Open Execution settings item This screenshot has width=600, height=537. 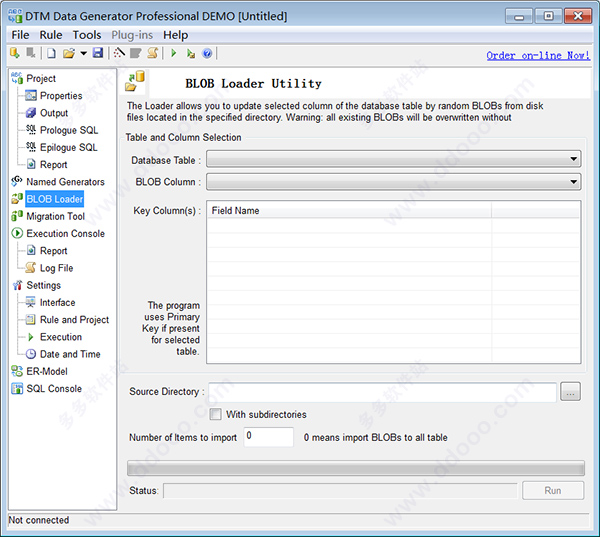coord(61,337)
